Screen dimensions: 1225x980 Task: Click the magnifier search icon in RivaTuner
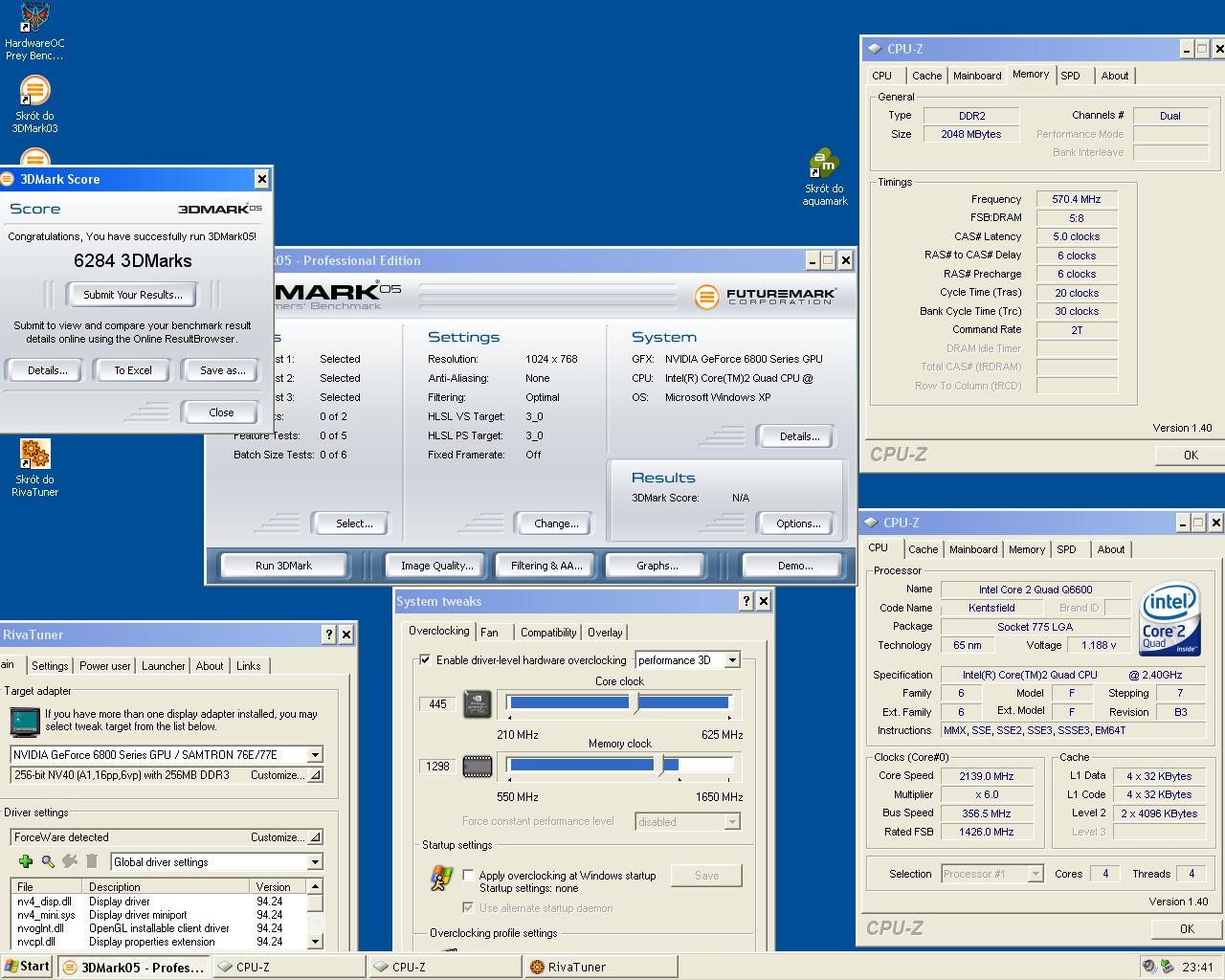point(48,861)
